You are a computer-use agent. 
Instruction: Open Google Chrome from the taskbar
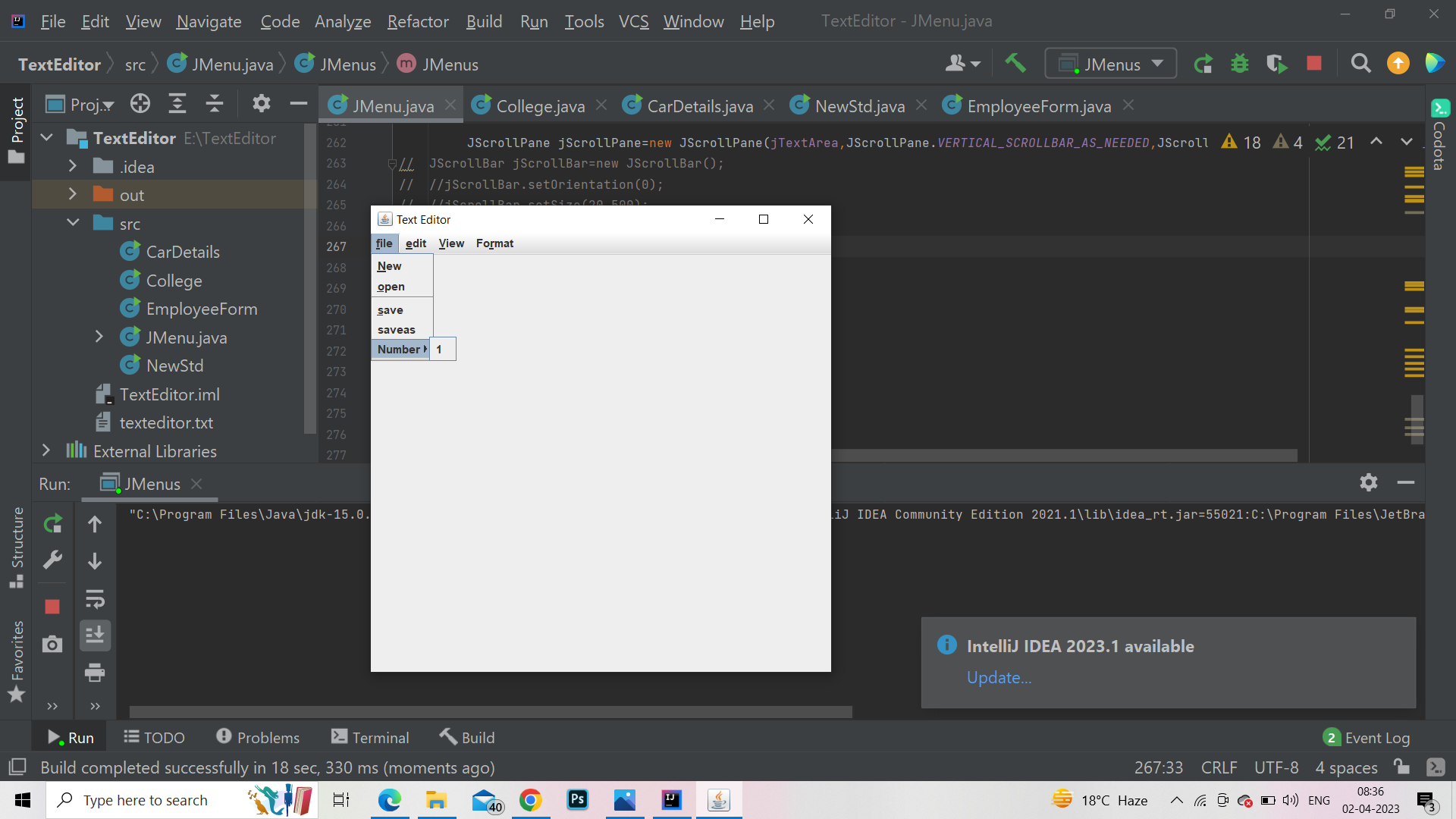(531, 800)
